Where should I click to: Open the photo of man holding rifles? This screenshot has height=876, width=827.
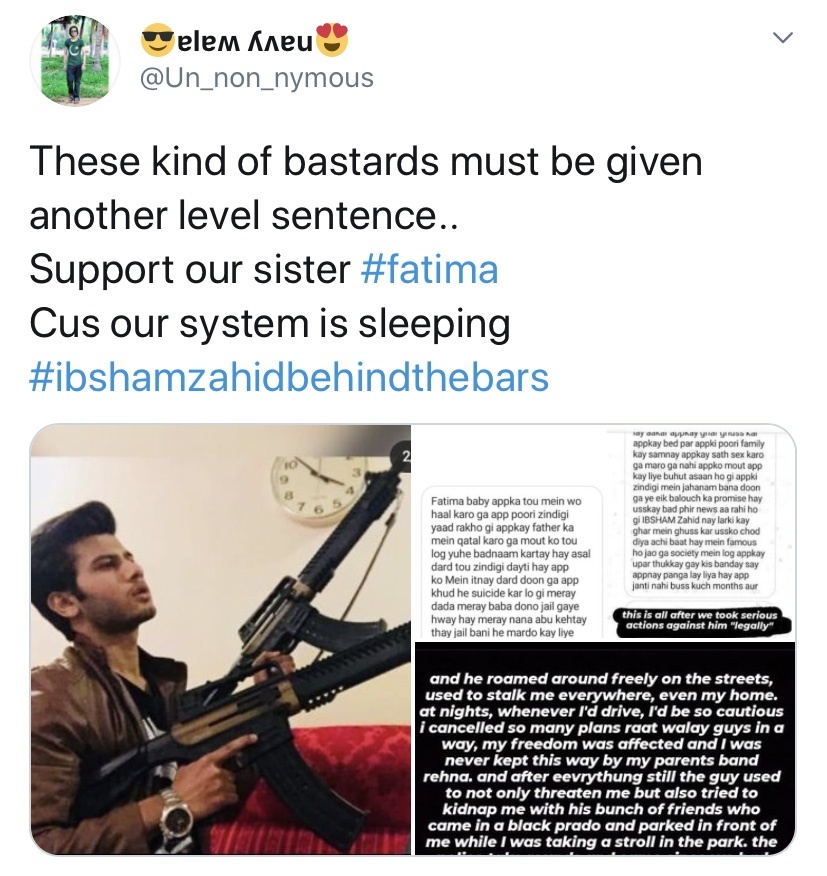(x=221, y=639)
